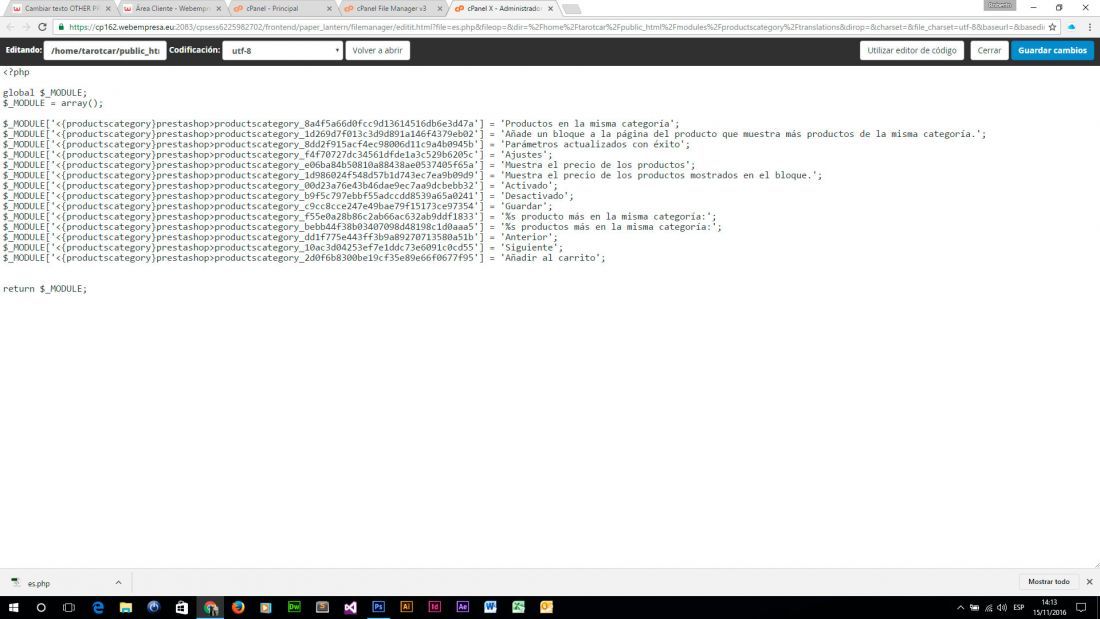Screen dimensions: 1100x619
Task: Open Firefox from the taskbar
Action: 238,607
